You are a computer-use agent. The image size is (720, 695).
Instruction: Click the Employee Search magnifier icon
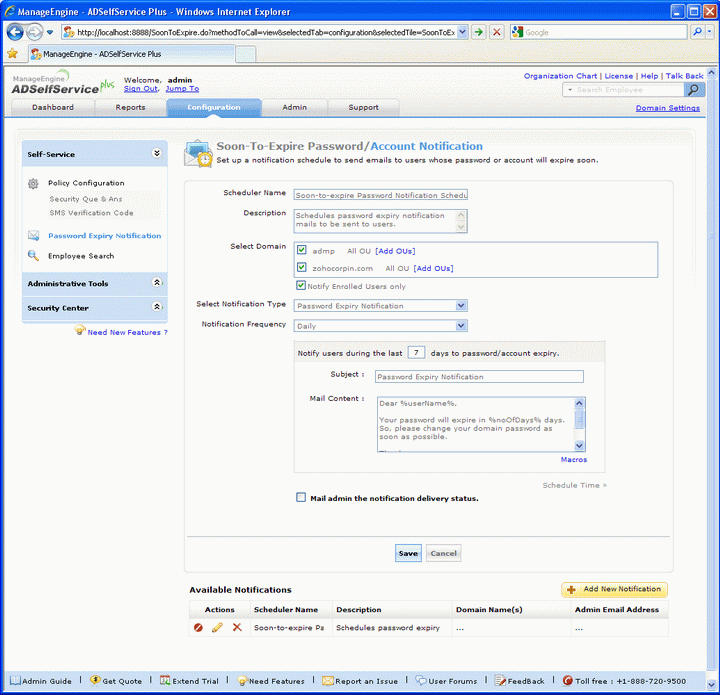coord(33,255)
